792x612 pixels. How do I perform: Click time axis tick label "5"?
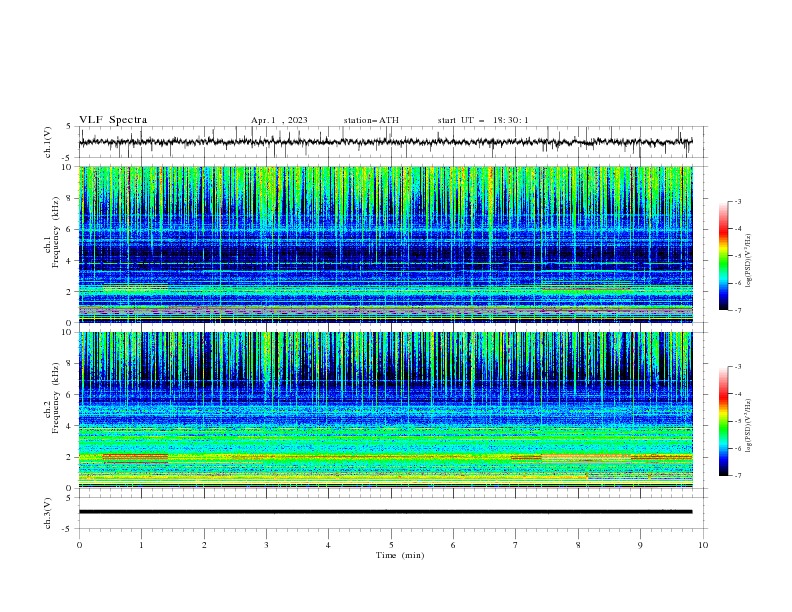click(391, 545)
